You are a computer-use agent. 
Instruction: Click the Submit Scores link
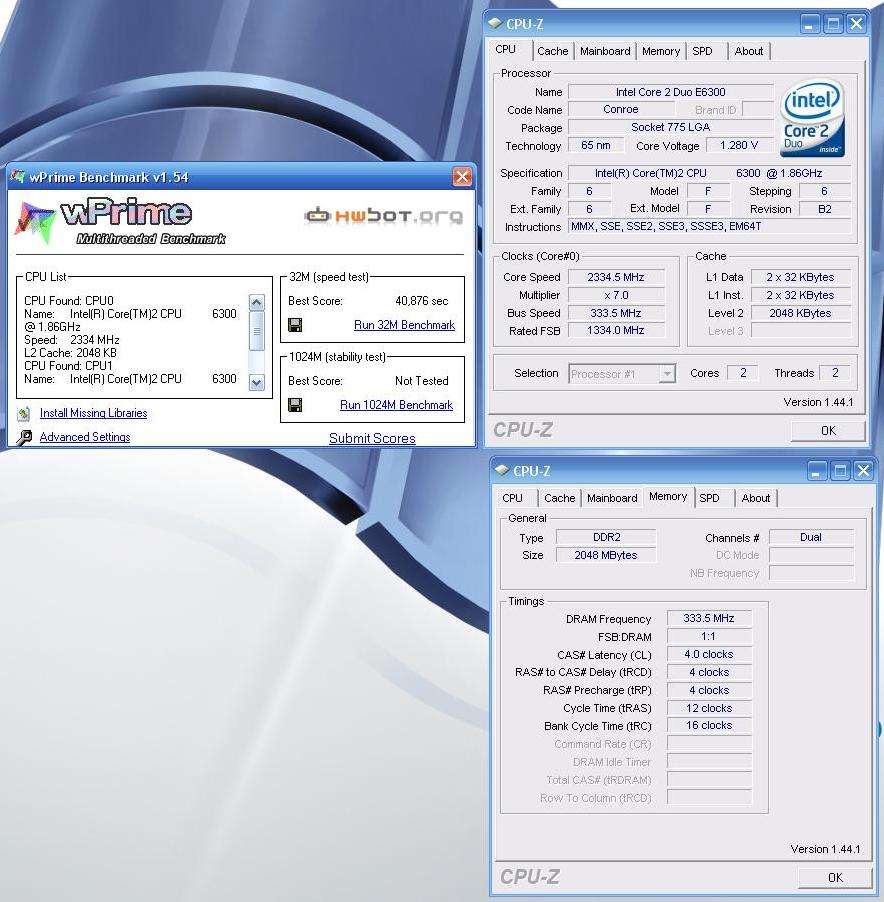tap(372, 438)
